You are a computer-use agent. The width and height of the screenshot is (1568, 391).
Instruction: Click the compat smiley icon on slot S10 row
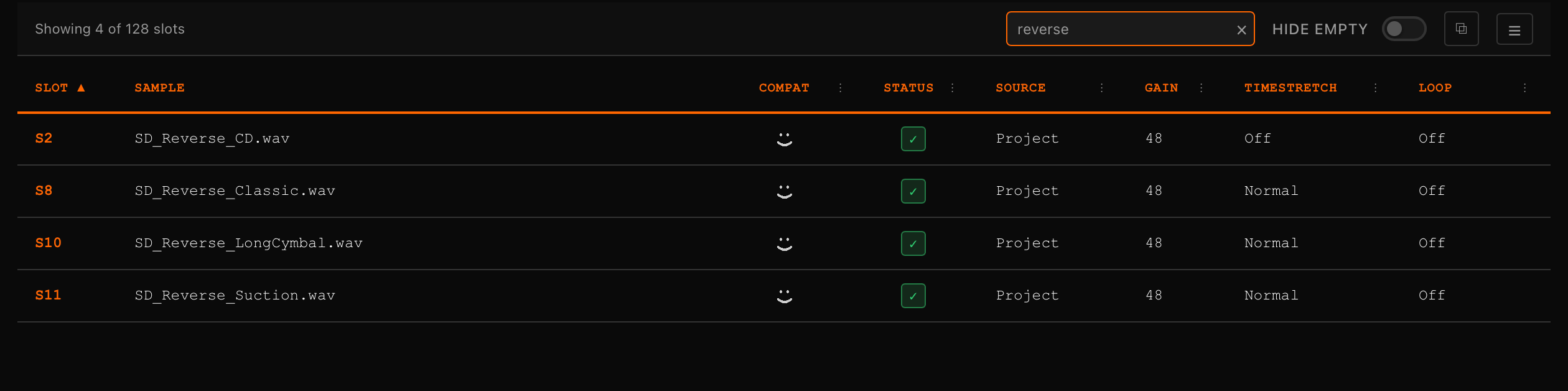(784, 243)
